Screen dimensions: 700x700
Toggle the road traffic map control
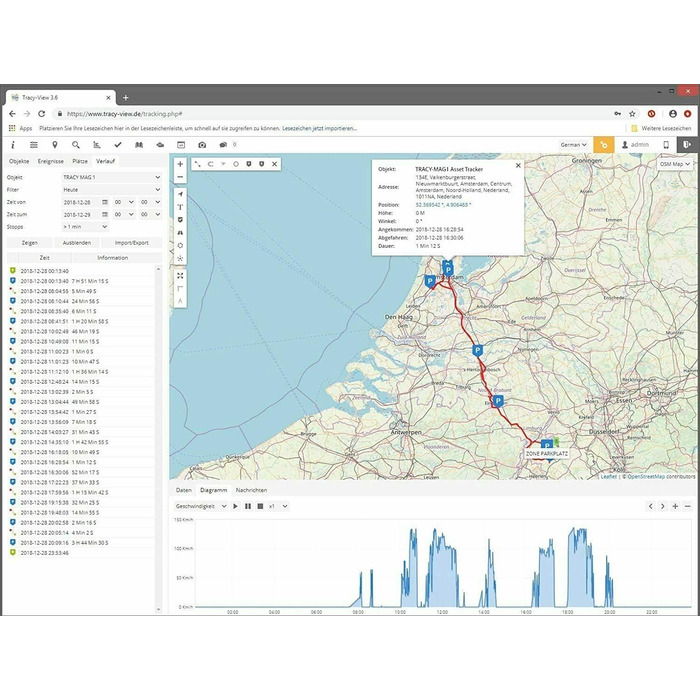click(180, 233)
